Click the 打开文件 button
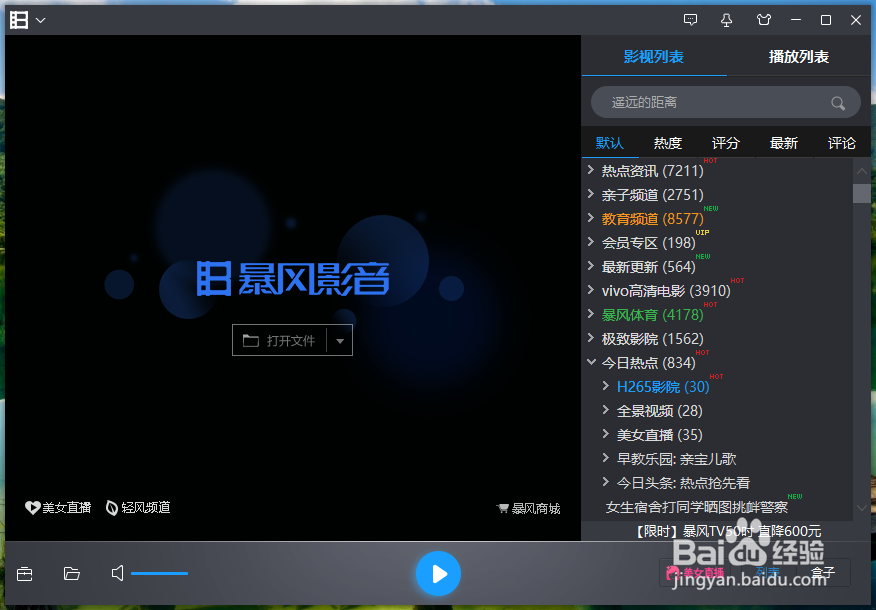 (279, 340)
